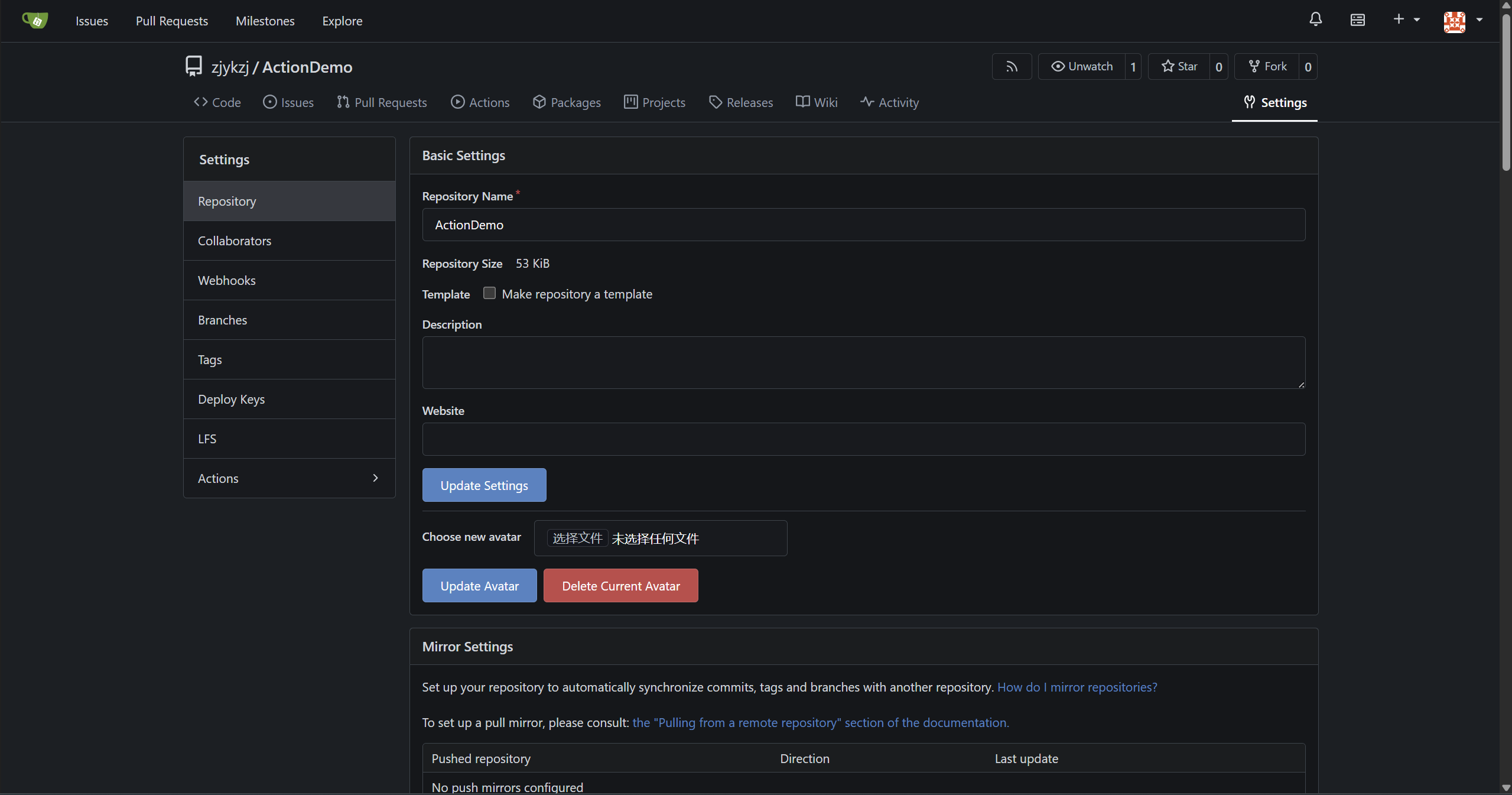
Task: Focus the Website input field
Action: (863, 439)
